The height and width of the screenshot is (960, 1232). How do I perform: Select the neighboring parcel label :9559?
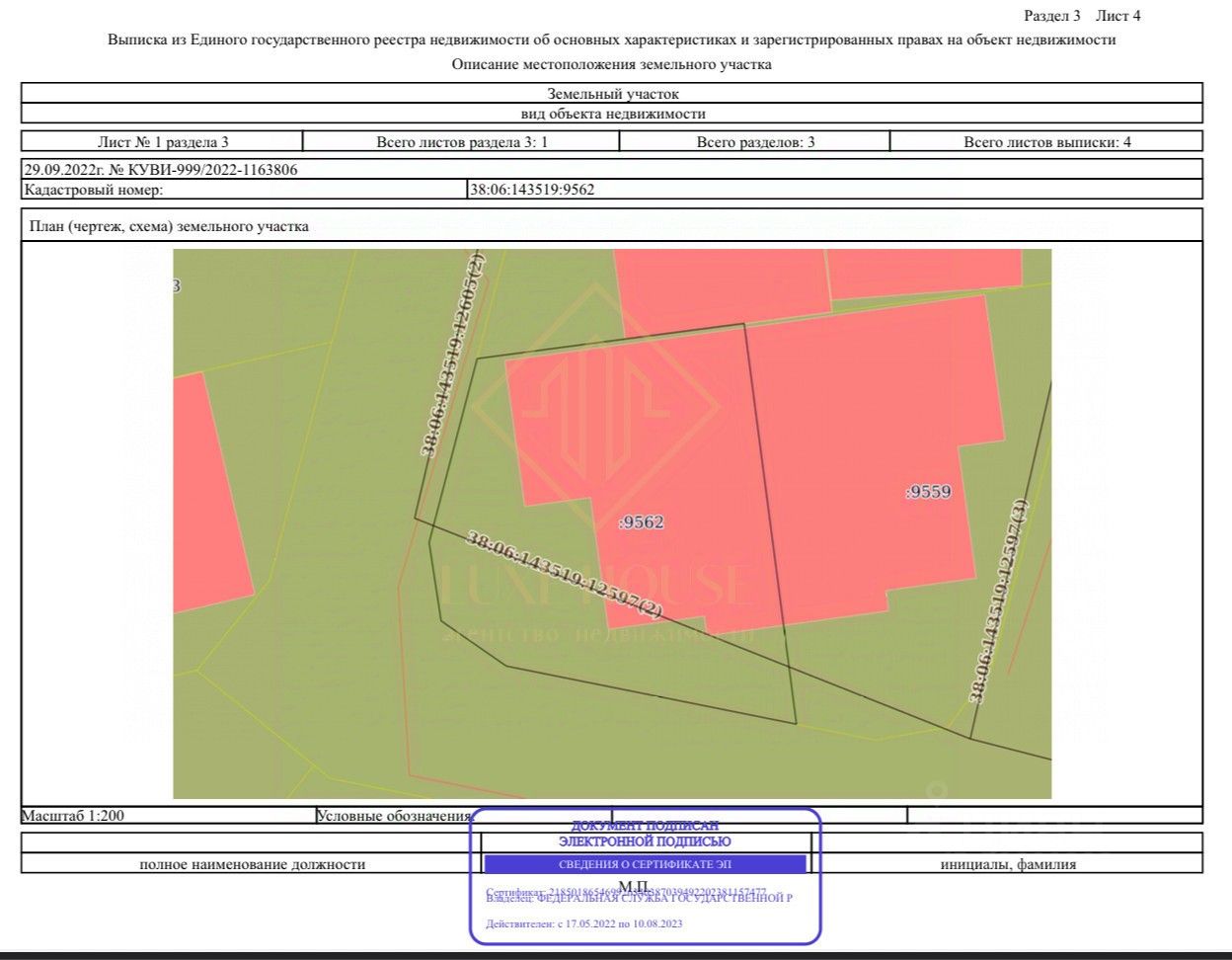(928, 492)
